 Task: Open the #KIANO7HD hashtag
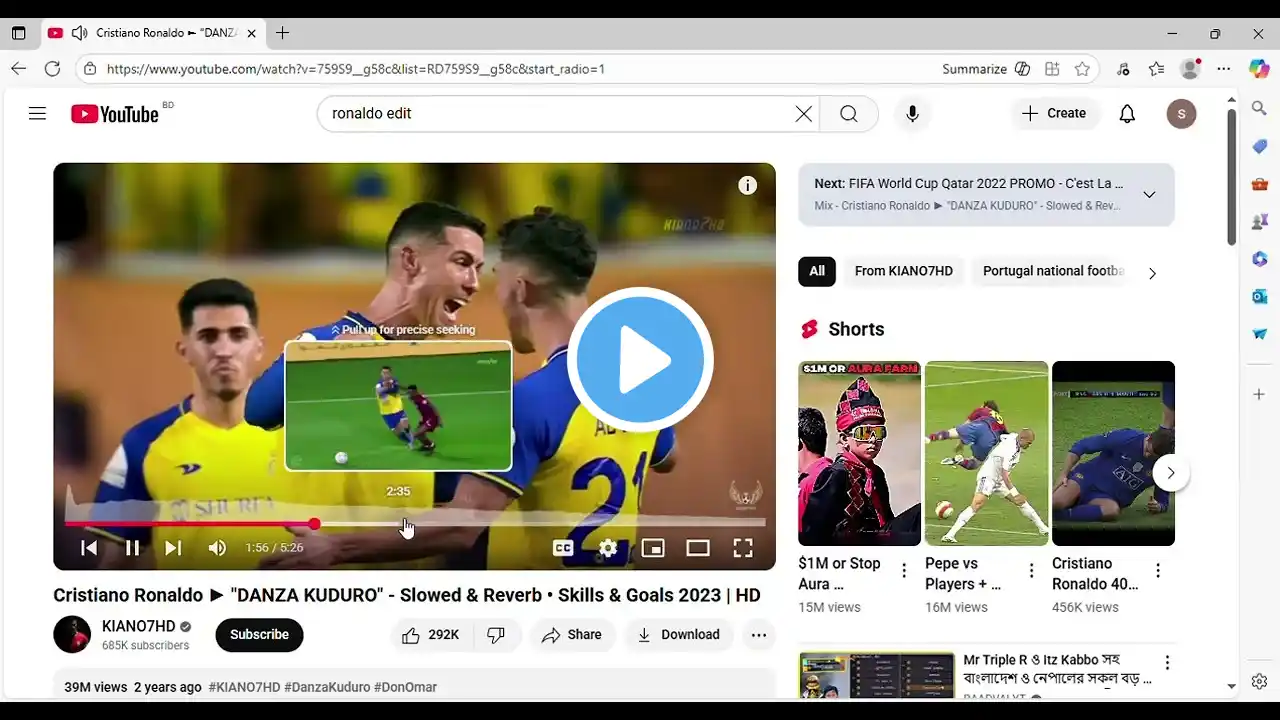[244, 687]
